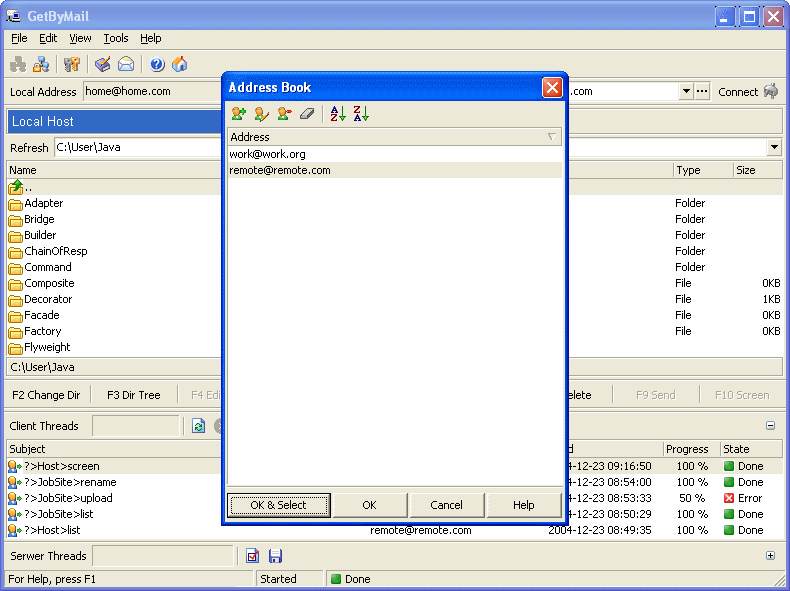Click the edit contact pencil icon

coord(261,114)
